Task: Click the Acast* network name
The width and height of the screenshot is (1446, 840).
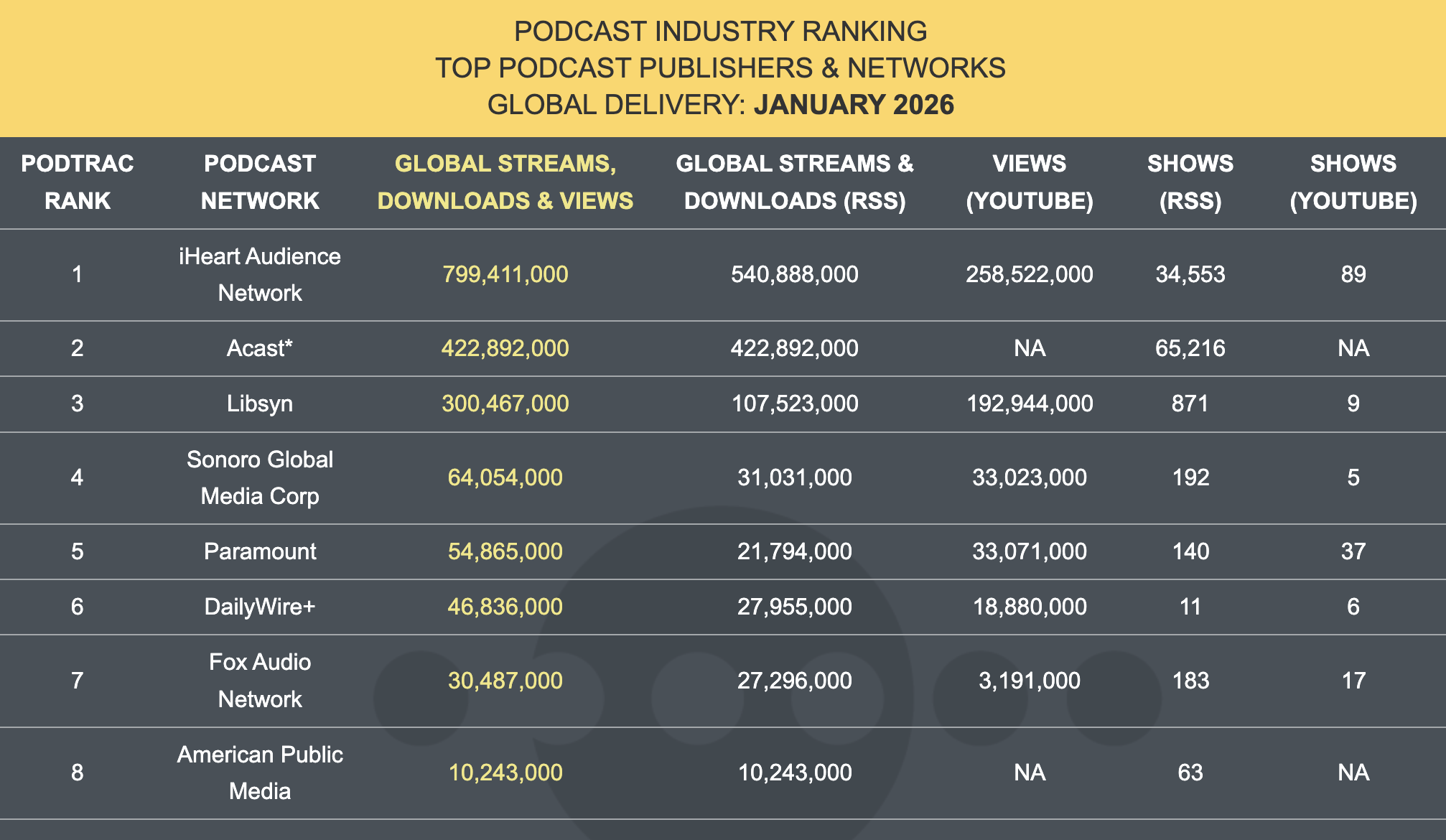Action: click(x=260, y=348)
